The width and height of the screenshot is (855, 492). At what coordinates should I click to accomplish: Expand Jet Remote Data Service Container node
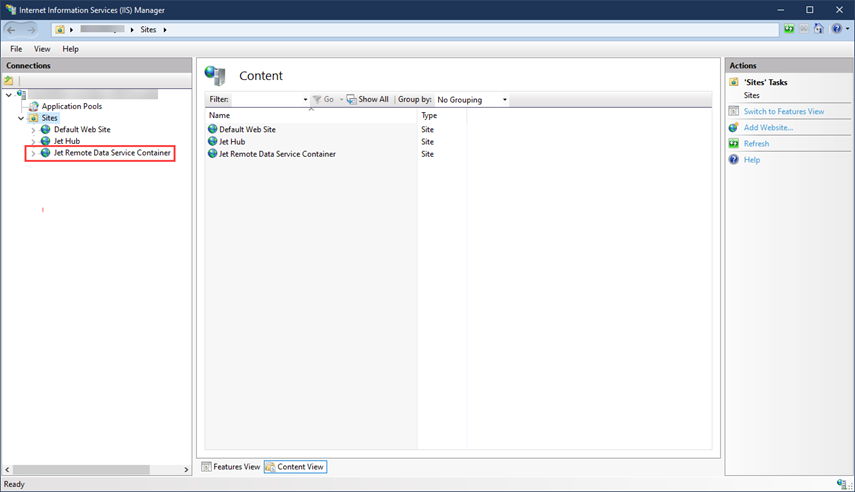click(33, 153)
